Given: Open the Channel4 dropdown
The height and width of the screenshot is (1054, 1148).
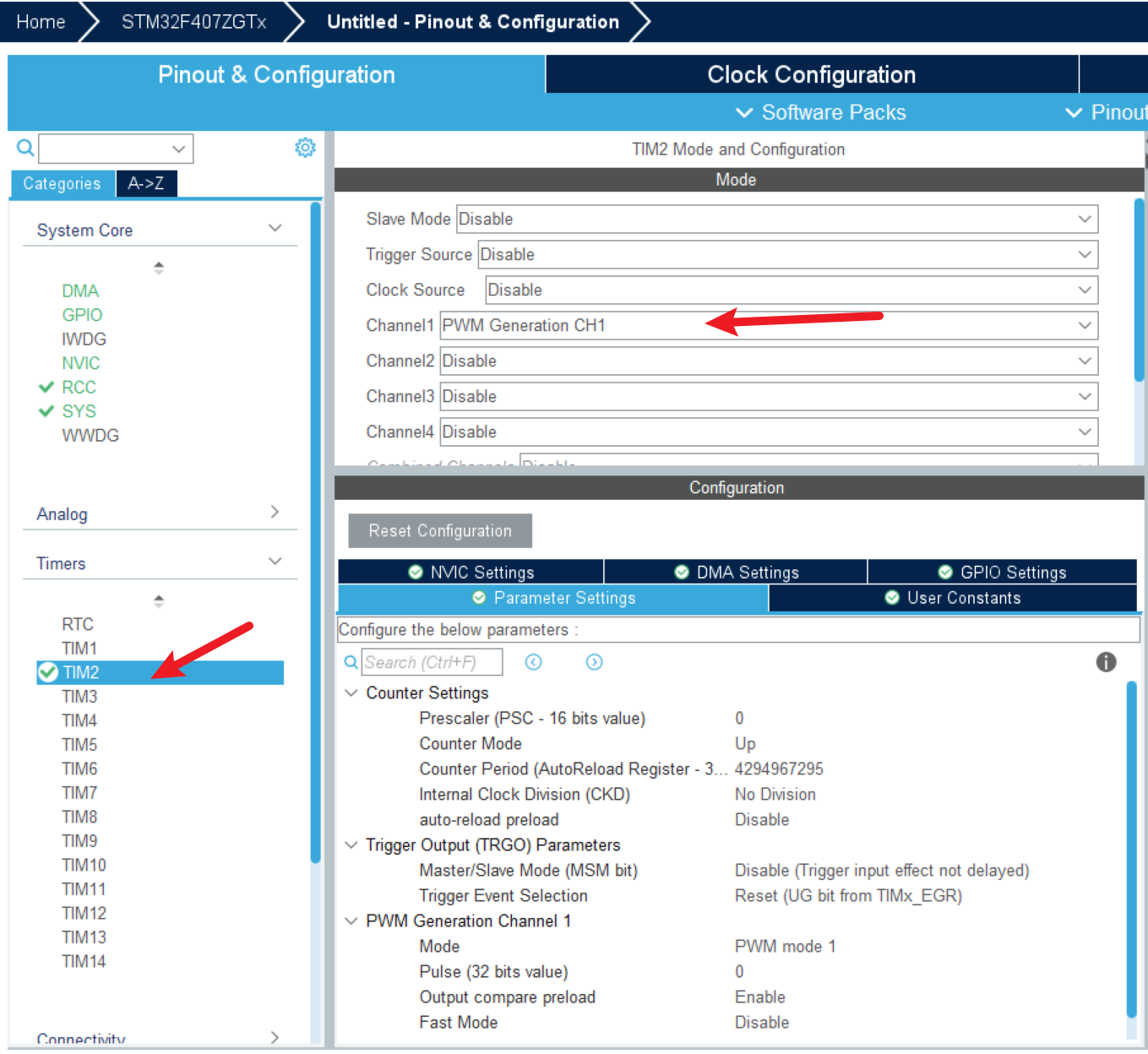Looking at the screenshot, I should pos(769,432).
